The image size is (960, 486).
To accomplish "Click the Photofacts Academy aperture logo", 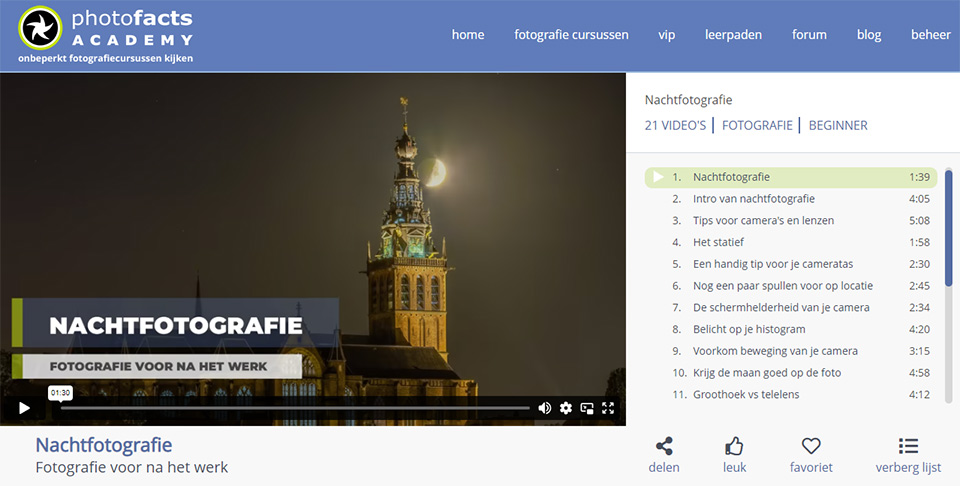I will point(40,28).
